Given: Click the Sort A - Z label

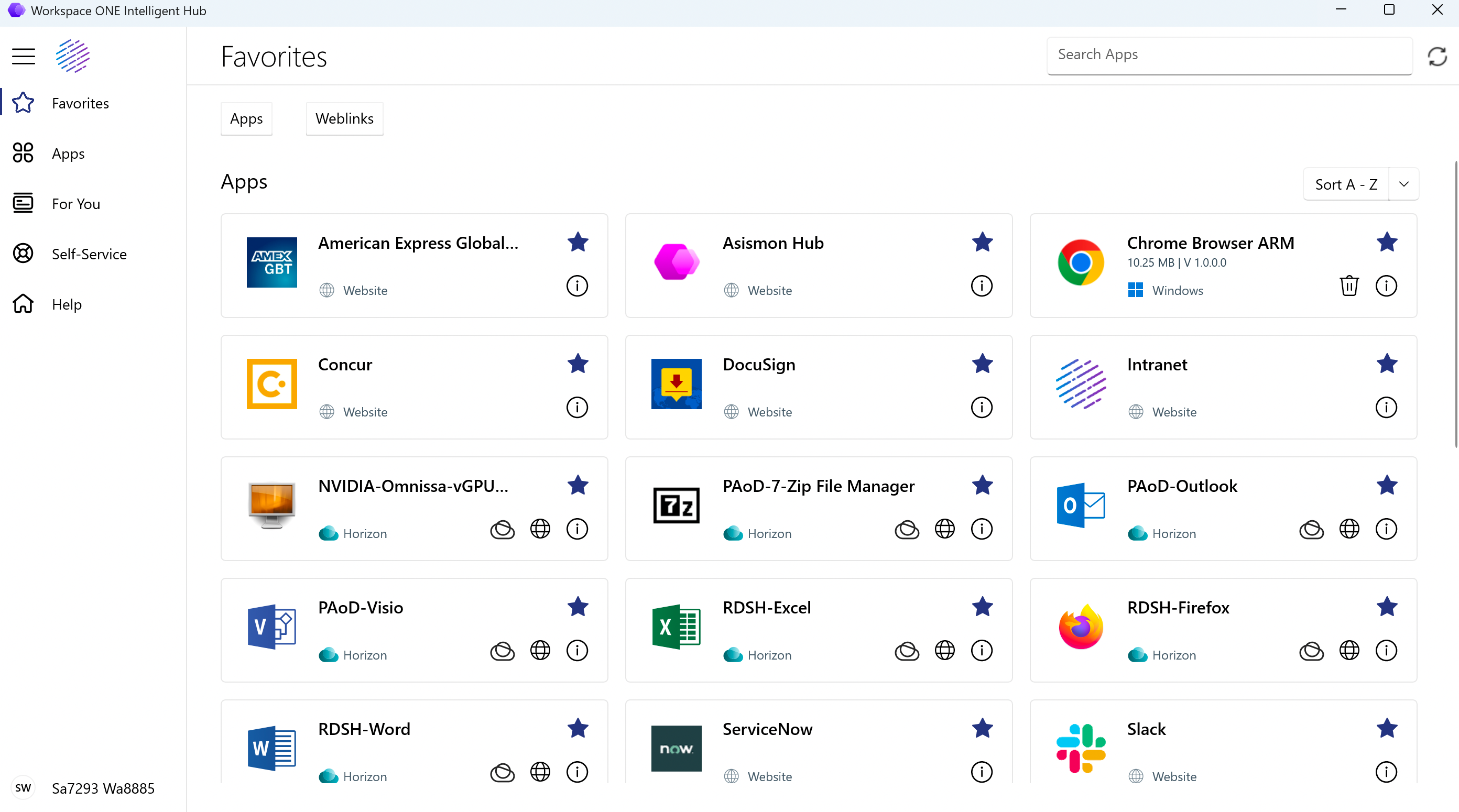Looking at the screenshot, I should (x=1346, y=184).
